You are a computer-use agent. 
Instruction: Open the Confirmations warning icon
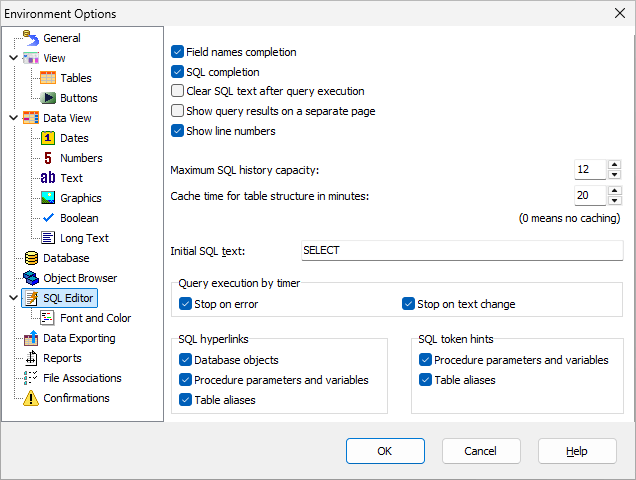(31, 398)
